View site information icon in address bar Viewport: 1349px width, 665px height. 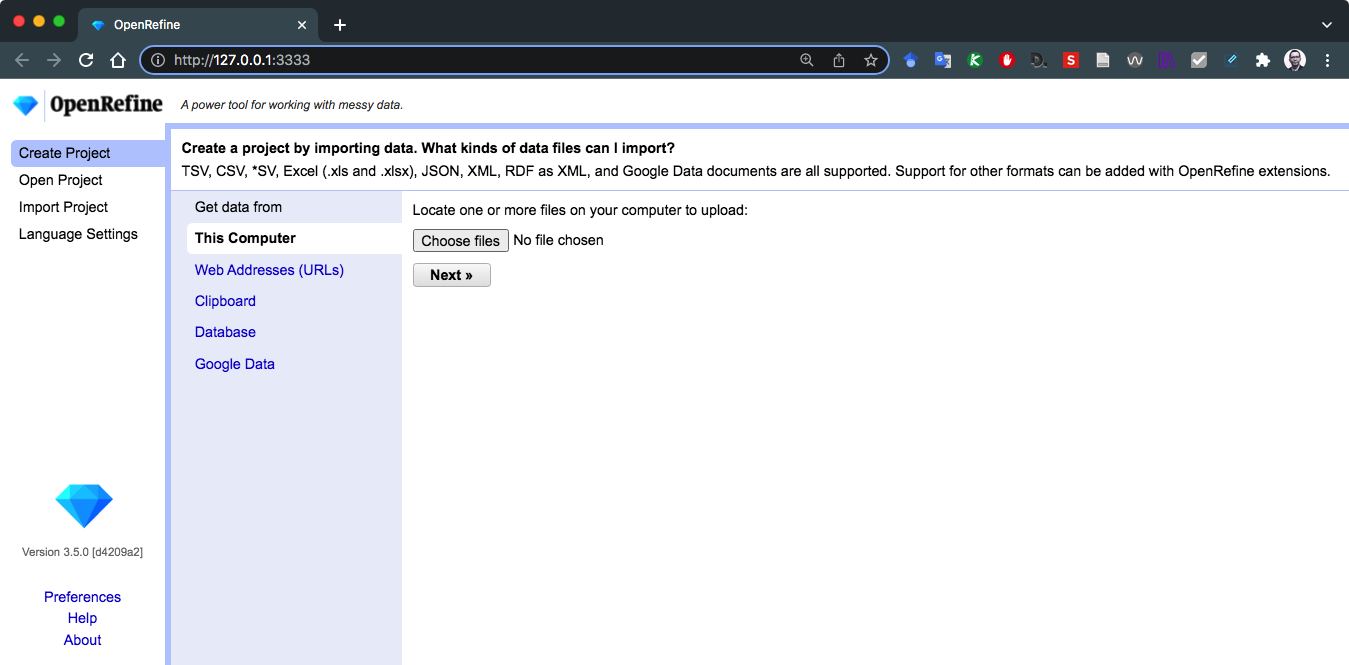(157, 60)
